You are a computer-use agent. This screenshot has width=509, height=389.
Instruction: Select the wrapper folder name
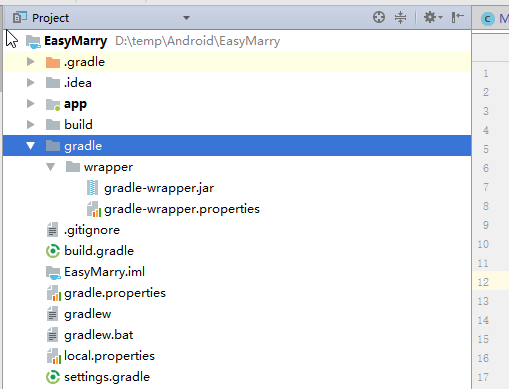108,167
